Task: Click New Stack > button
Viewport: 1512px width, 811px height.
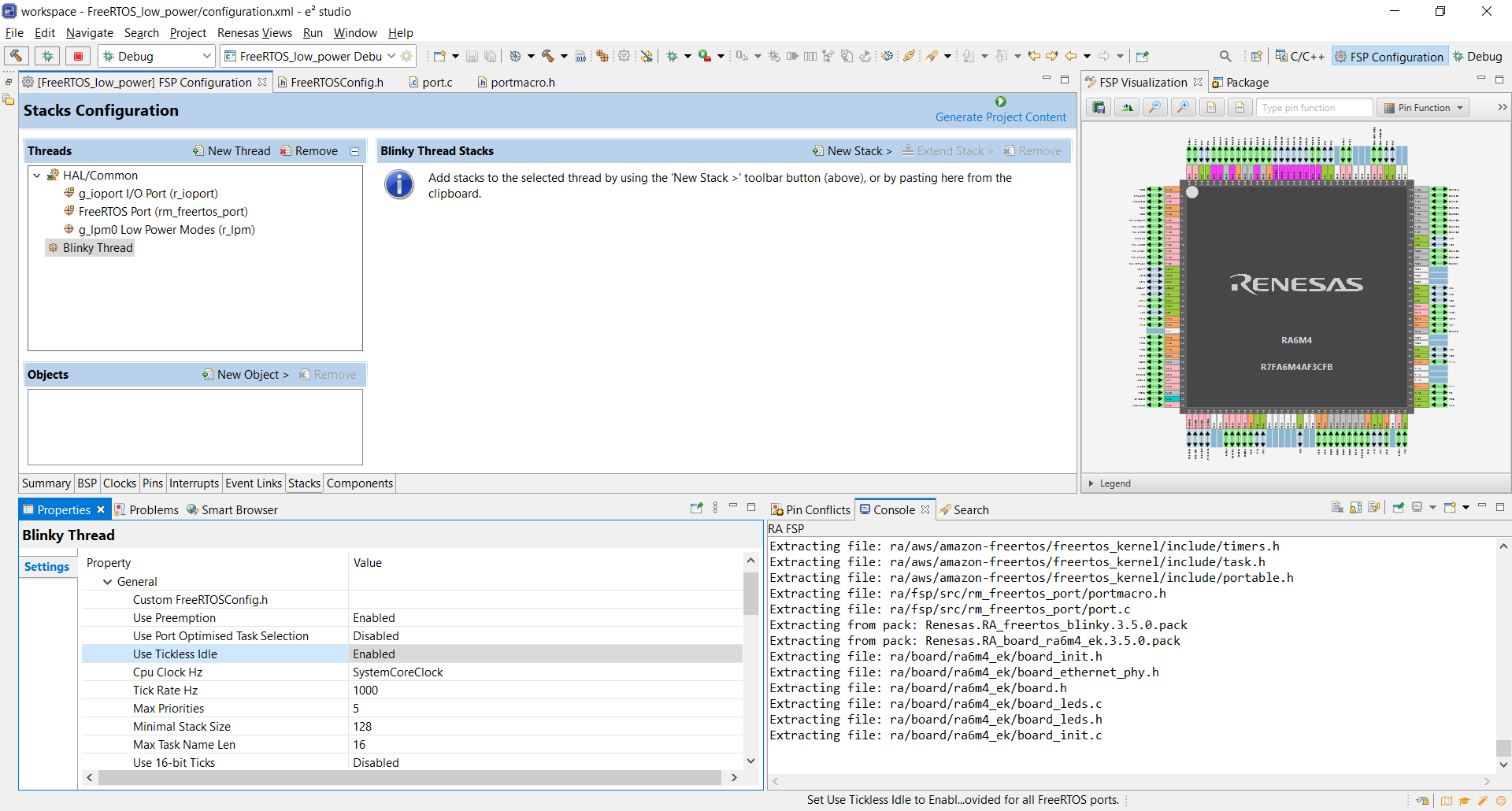Action: [x=853, y=151]
